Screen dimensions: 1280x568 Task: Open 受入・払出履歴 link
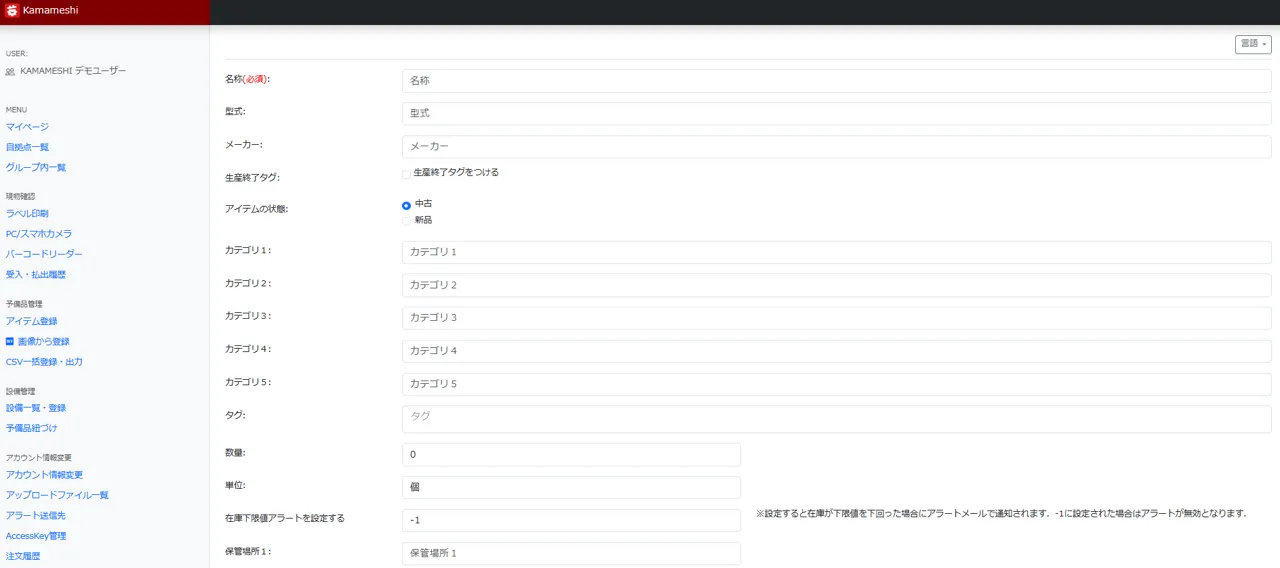click(x=36, y=274)
